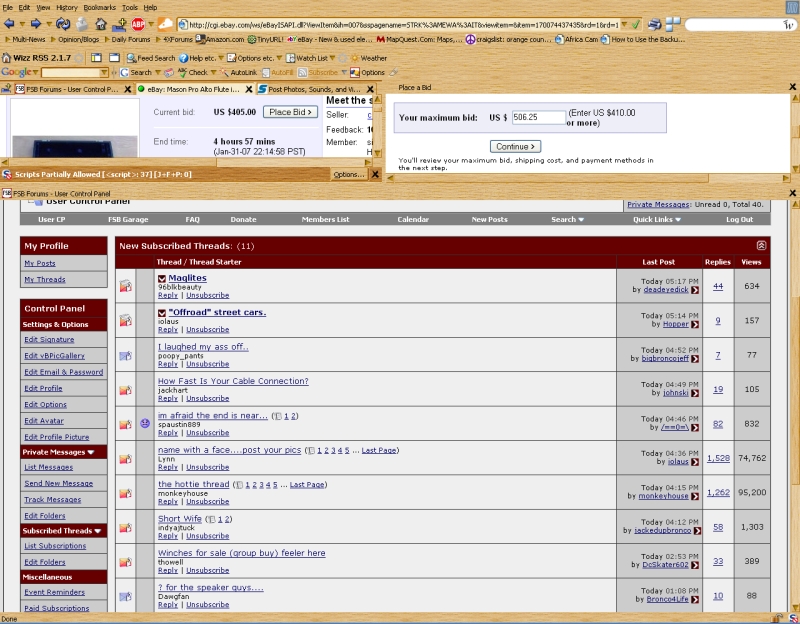Screen dimensions: 800x624
Task: Click the Google toolbar search box
Action: (x=74, y=72)
